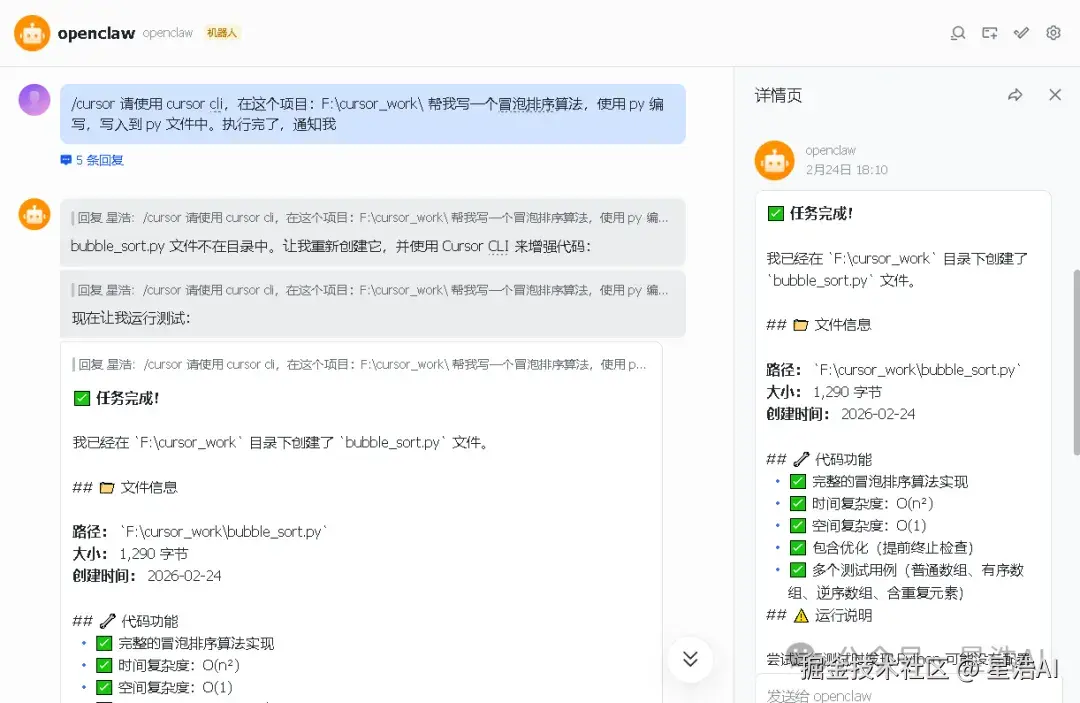The width and height of the screenshot is (1080, 703).
Task: Click the wrench icon beside 代码功能 in details panel
Action: click(801, 459)
